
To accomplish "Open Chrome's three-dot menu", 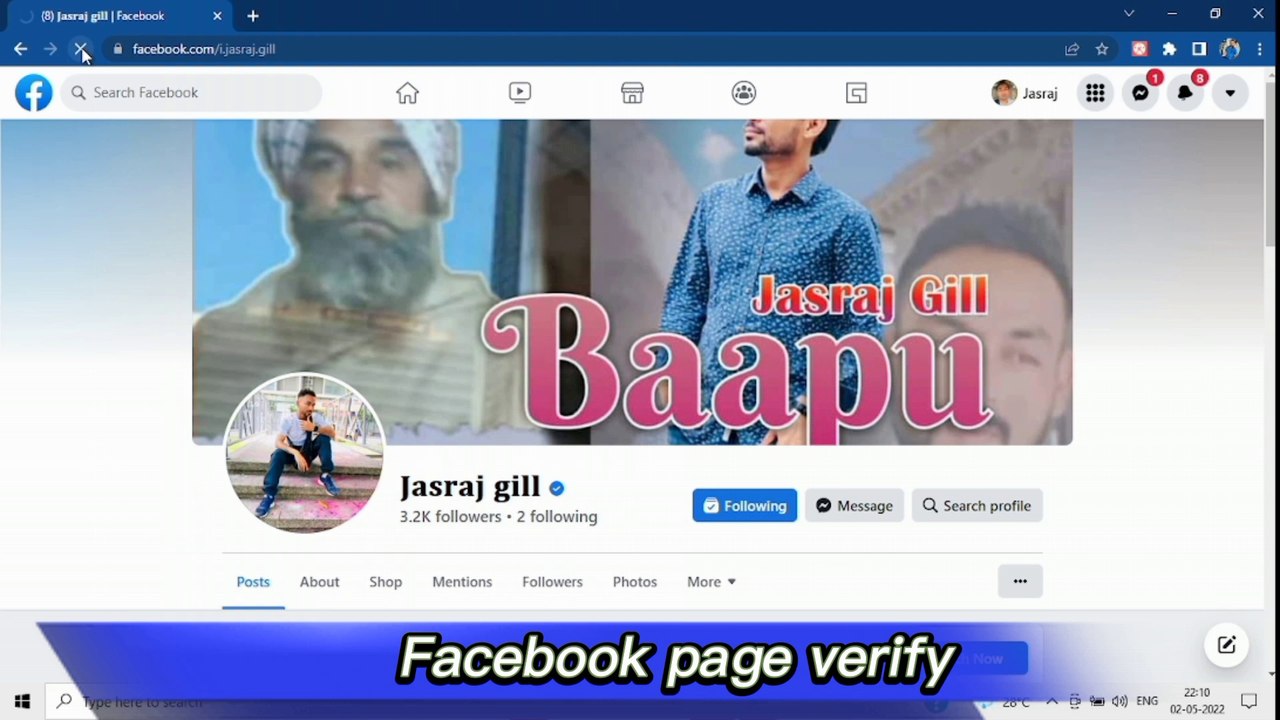I will [1259, 49].
